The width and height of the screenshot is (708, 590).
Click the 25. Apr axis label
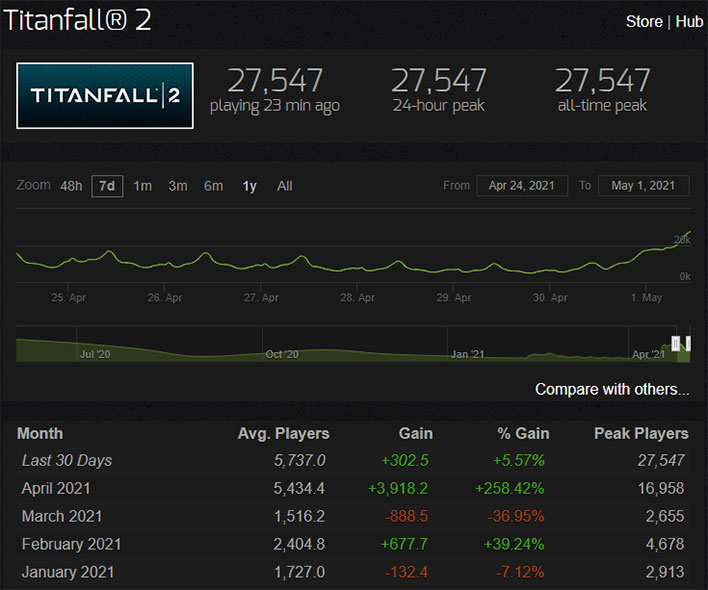[x=68, y=297]
